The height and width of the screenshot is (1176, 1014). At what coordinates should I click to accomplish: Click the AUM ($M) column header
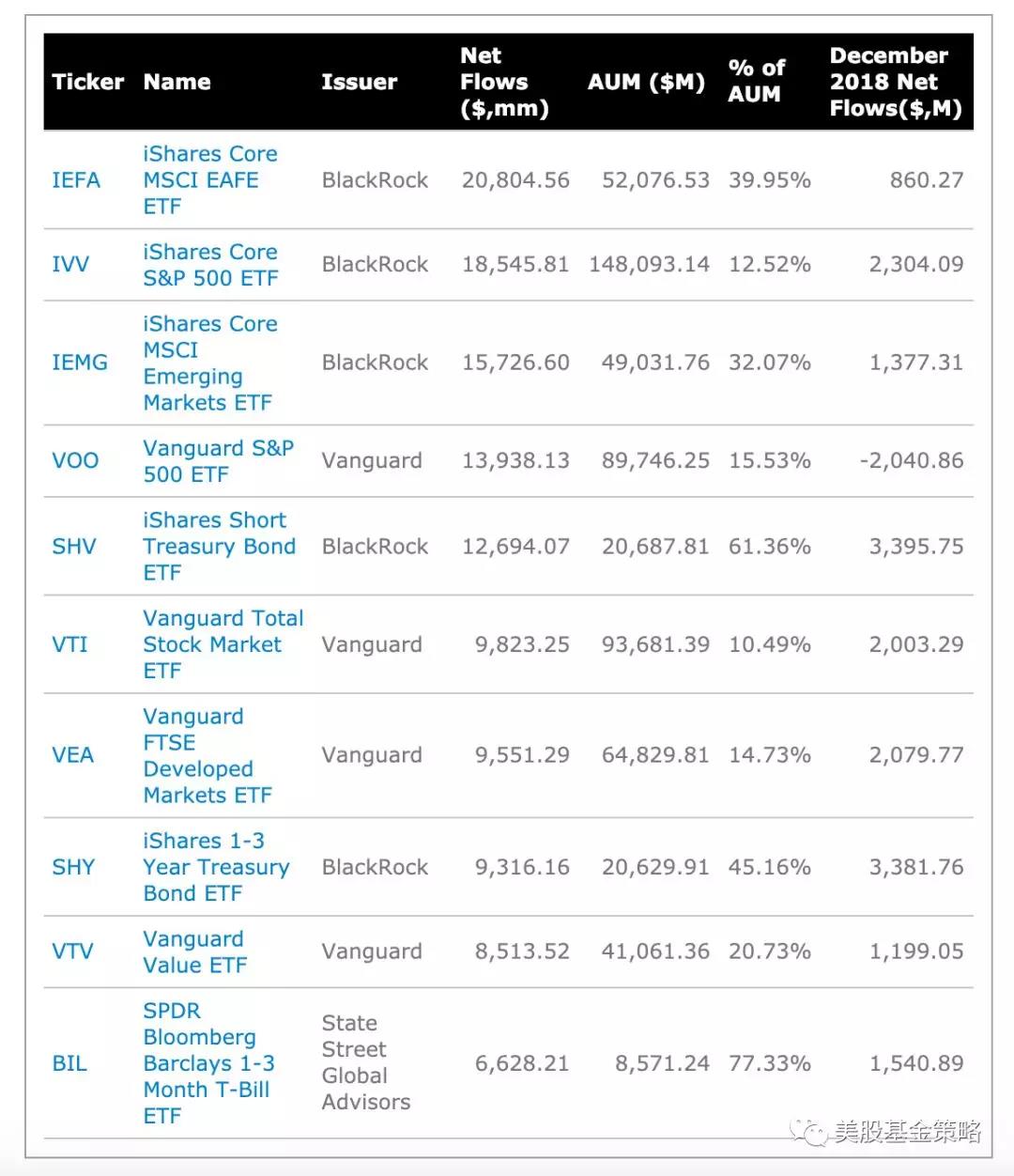point(646,82)
